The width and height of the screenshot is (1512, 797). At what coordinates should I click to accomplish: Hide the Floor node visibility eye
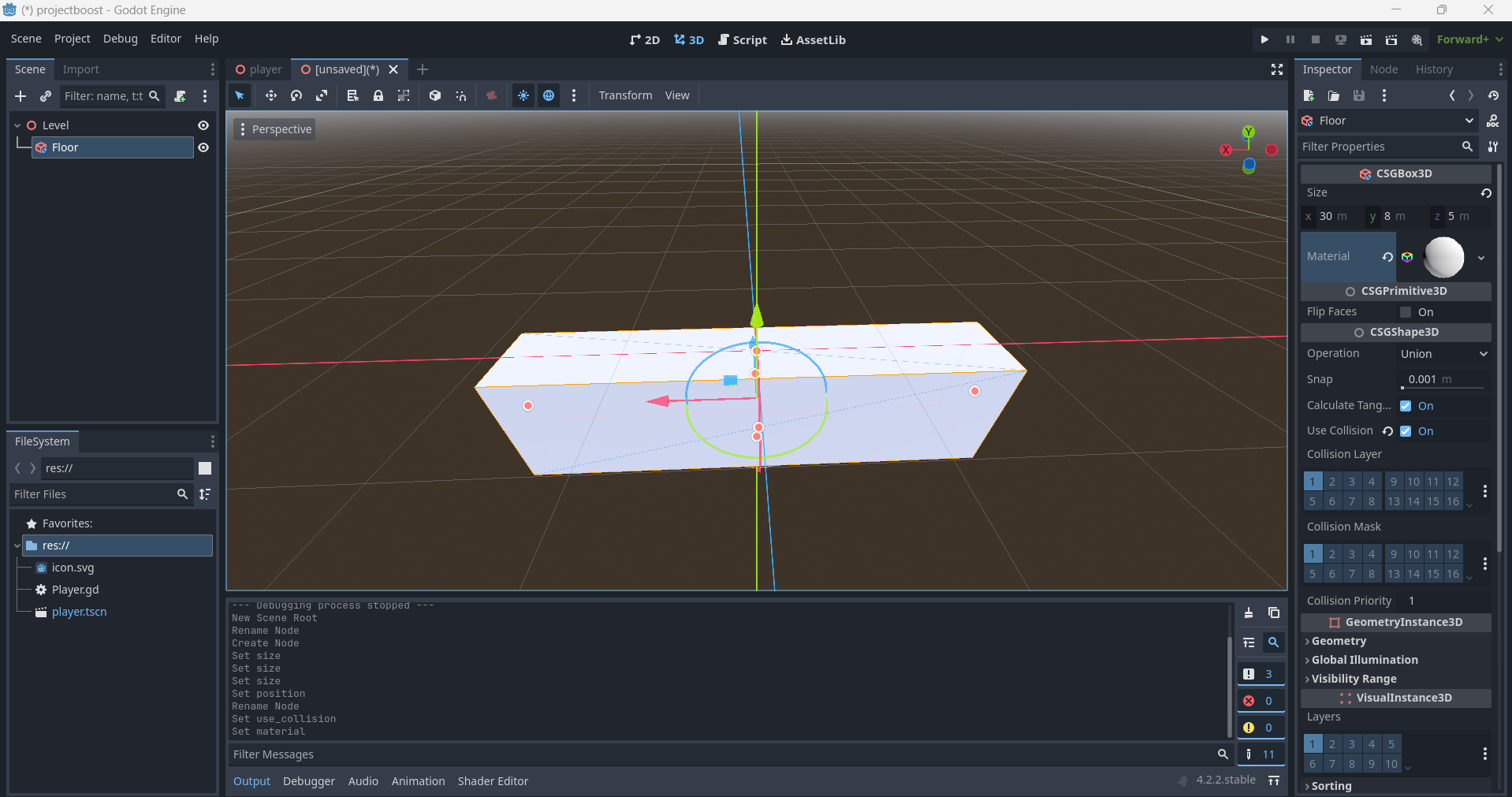coord(203,147)
